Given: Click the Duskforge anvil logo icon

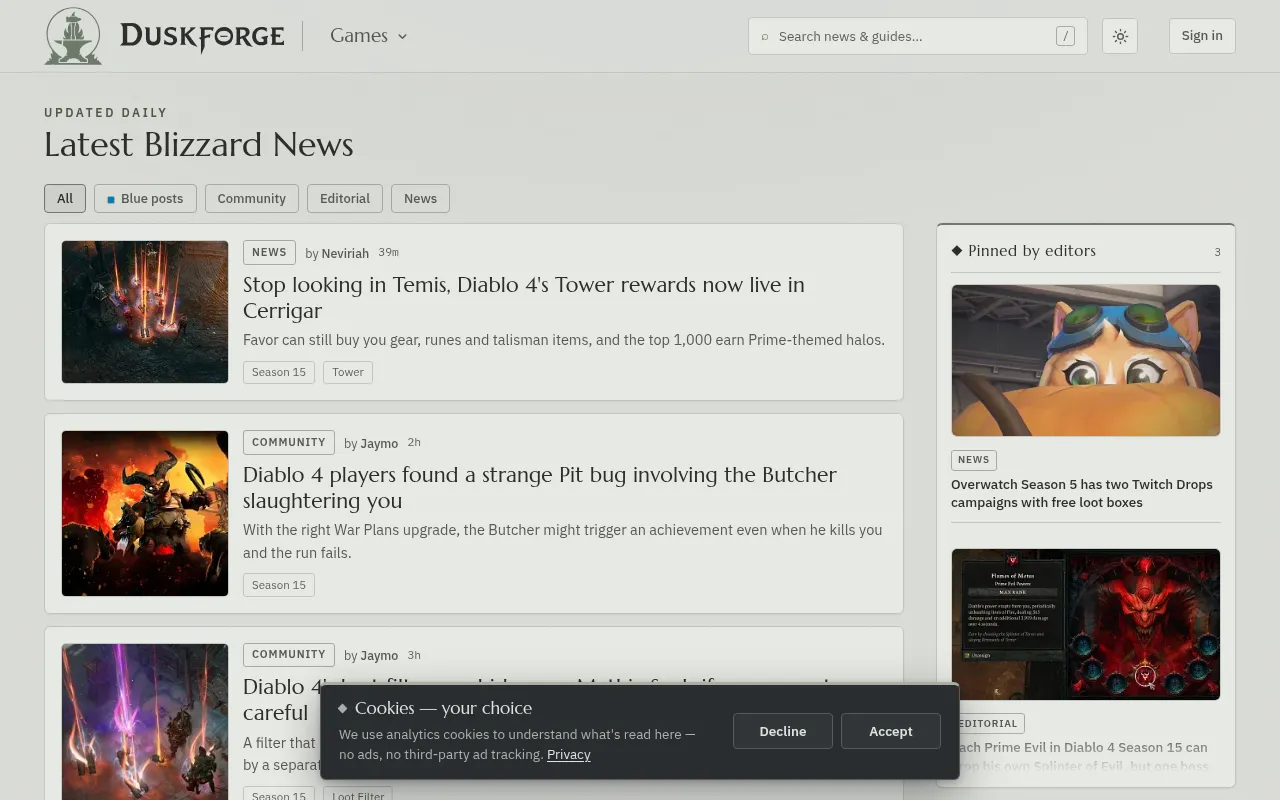Looking at the screenshot, I should click(x=73, y=36).
